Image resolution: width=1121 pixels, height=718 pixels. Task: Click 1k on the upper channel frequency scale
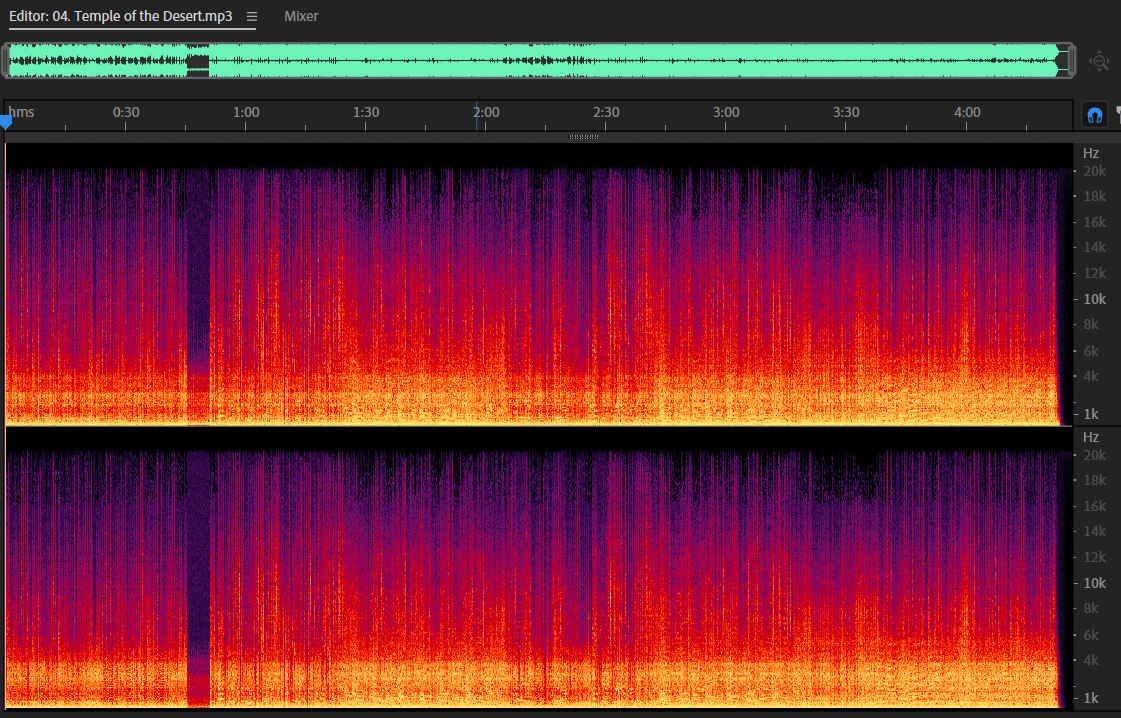coord(1091,414)
